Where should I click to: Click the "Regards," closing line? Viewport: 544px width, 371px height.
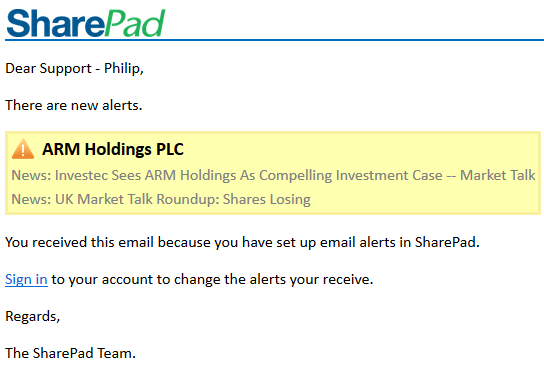coord(33,317)
